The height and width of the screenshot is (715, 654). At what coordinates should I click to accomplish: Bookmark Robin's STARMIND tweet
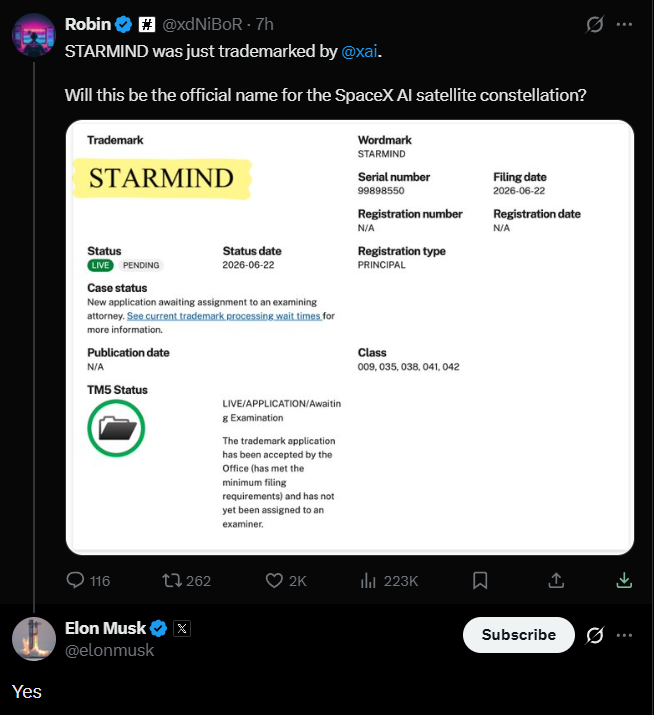pos(480,580)
